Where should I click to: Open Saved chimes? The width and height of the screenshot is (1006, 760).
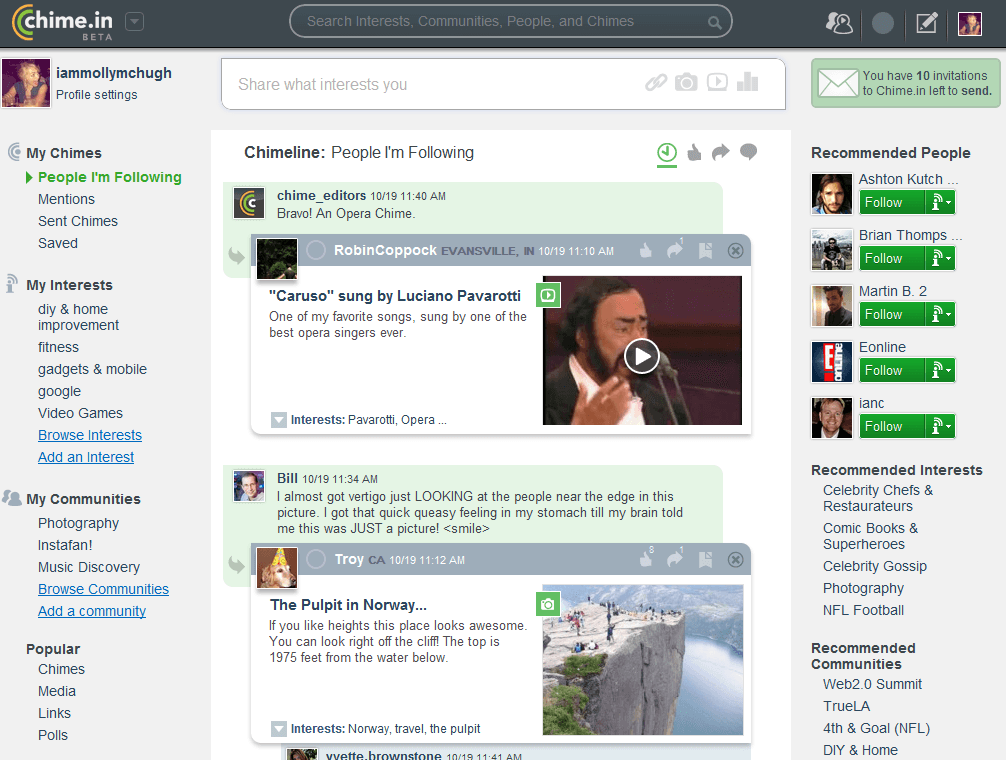click(58, 243)
